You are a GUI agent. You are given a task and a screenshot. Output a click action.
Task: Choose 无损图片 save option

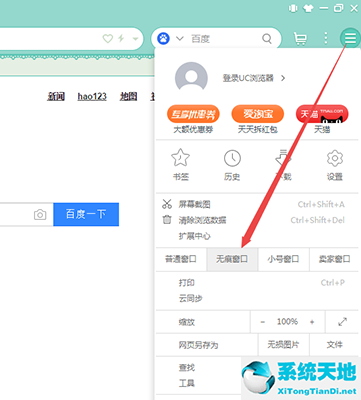[283, 345]
